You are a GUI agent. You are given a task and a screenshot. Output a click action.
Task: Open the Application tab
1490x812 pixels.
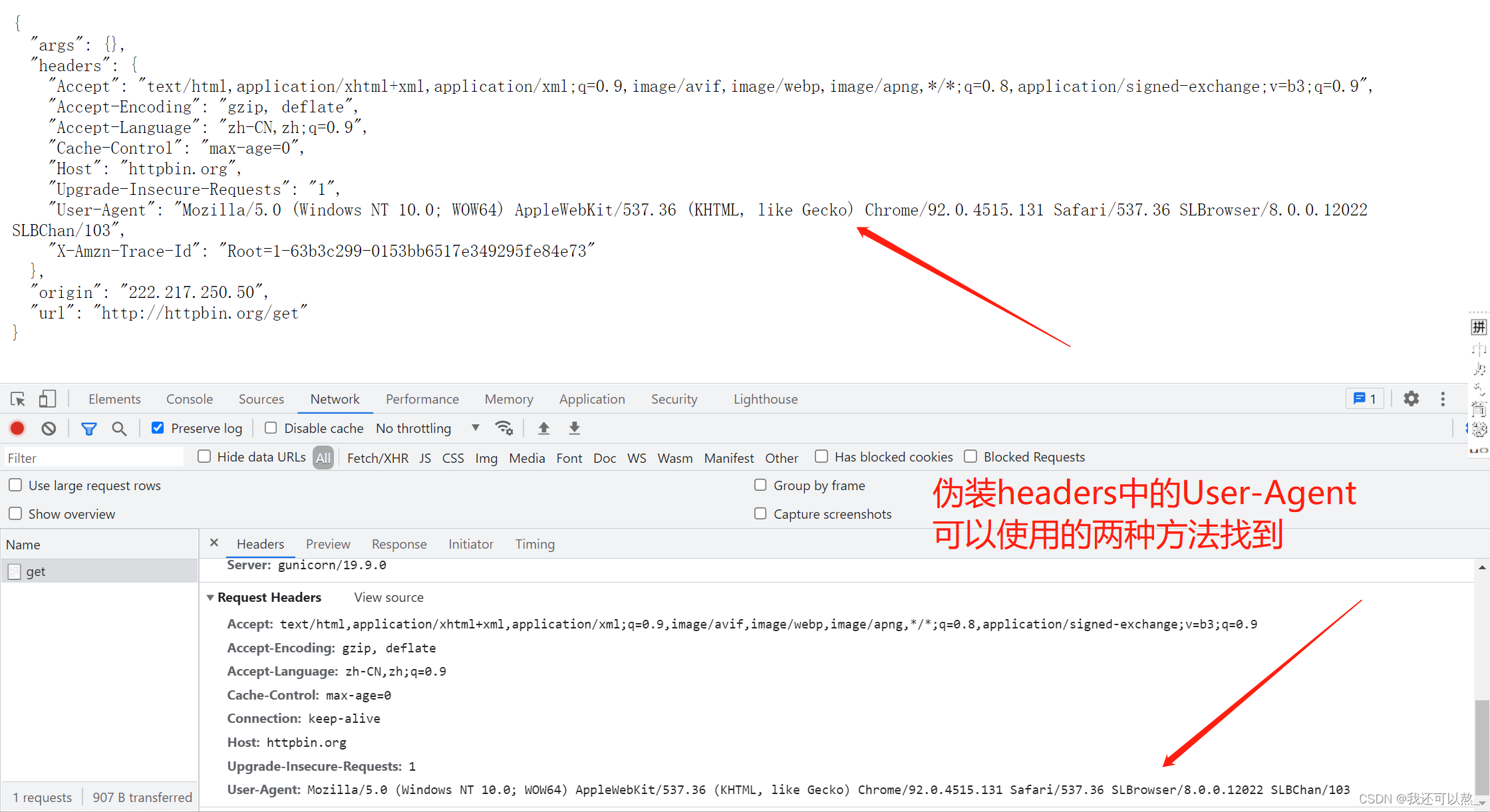(592, 399)
